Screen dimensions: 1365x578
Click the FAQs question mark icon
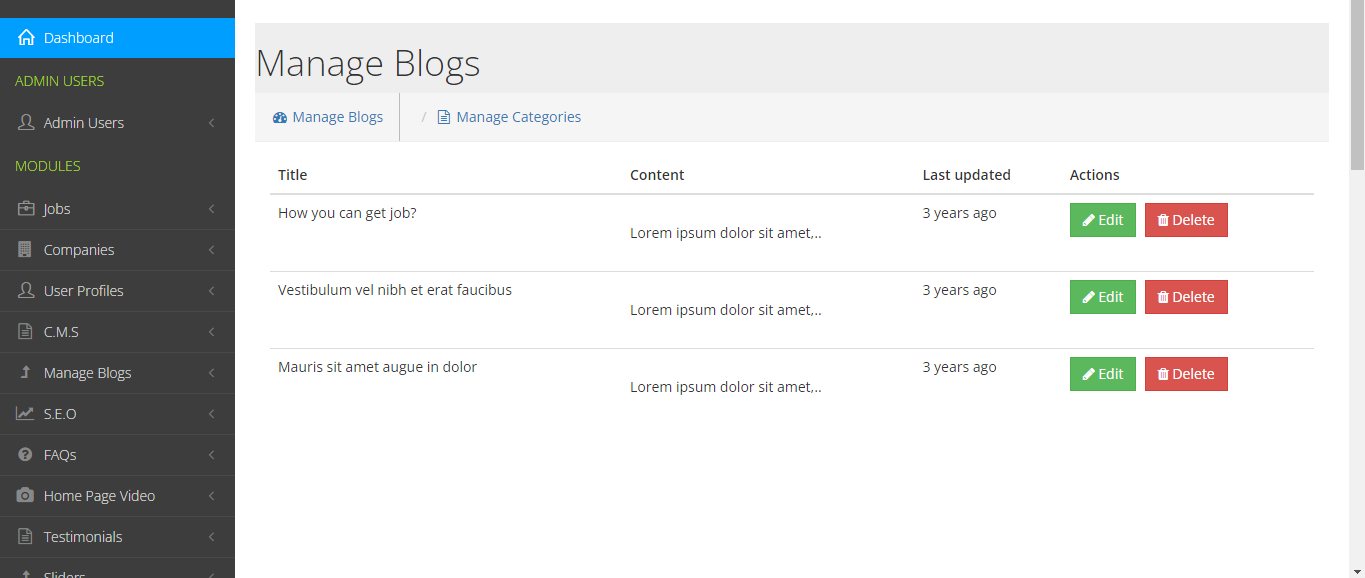pos(26,455)
